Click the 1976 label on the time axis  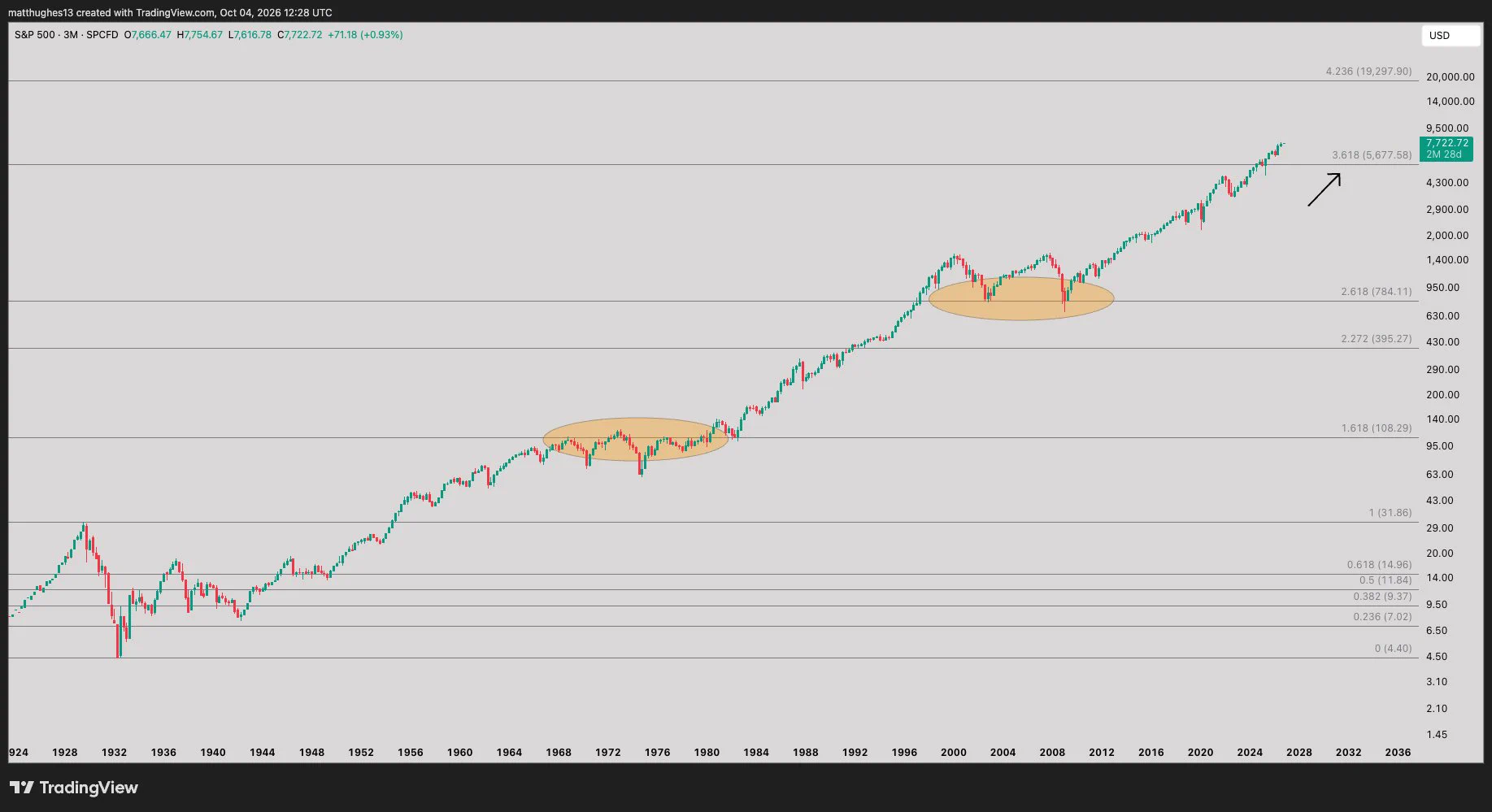pyautogui.click(x=657, y=753)
